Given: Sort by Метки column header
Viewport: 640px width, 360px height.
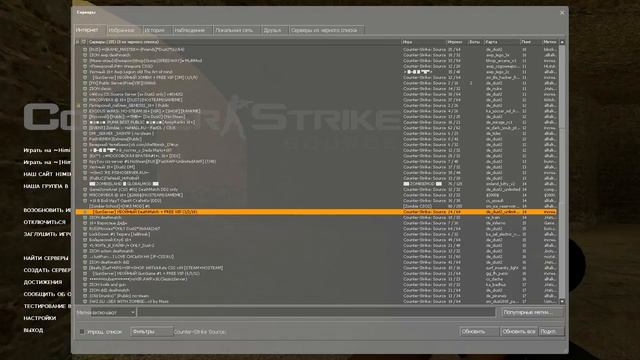Looking at the screenshot, I should tap(550, 42).
